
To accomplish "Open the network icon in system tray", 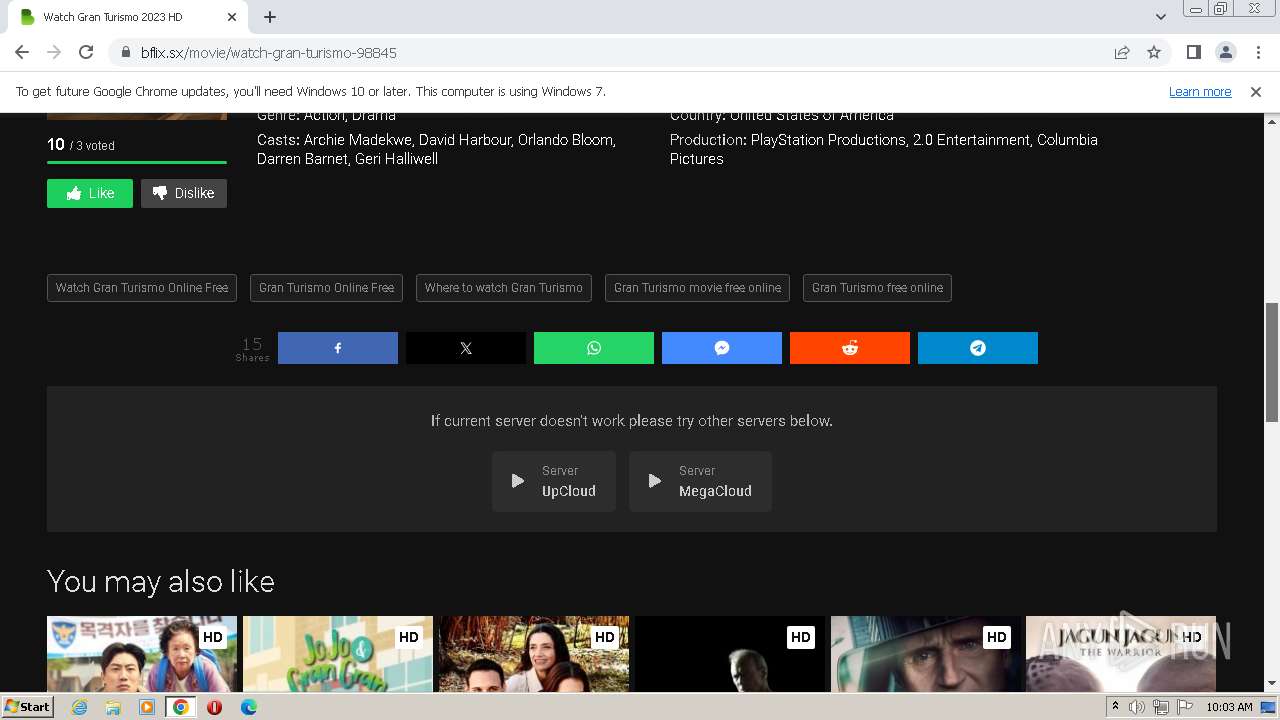I will [1160, 707].
